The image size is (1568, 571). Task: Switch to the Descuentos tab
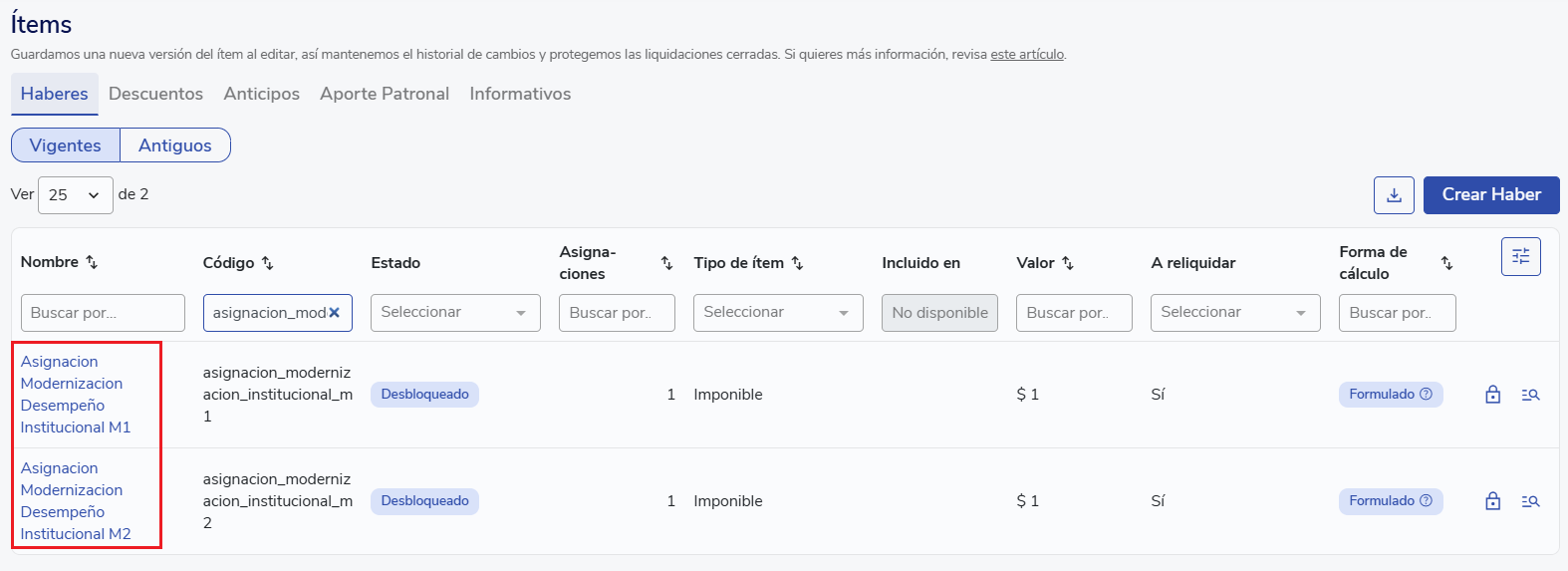[155, 94]
